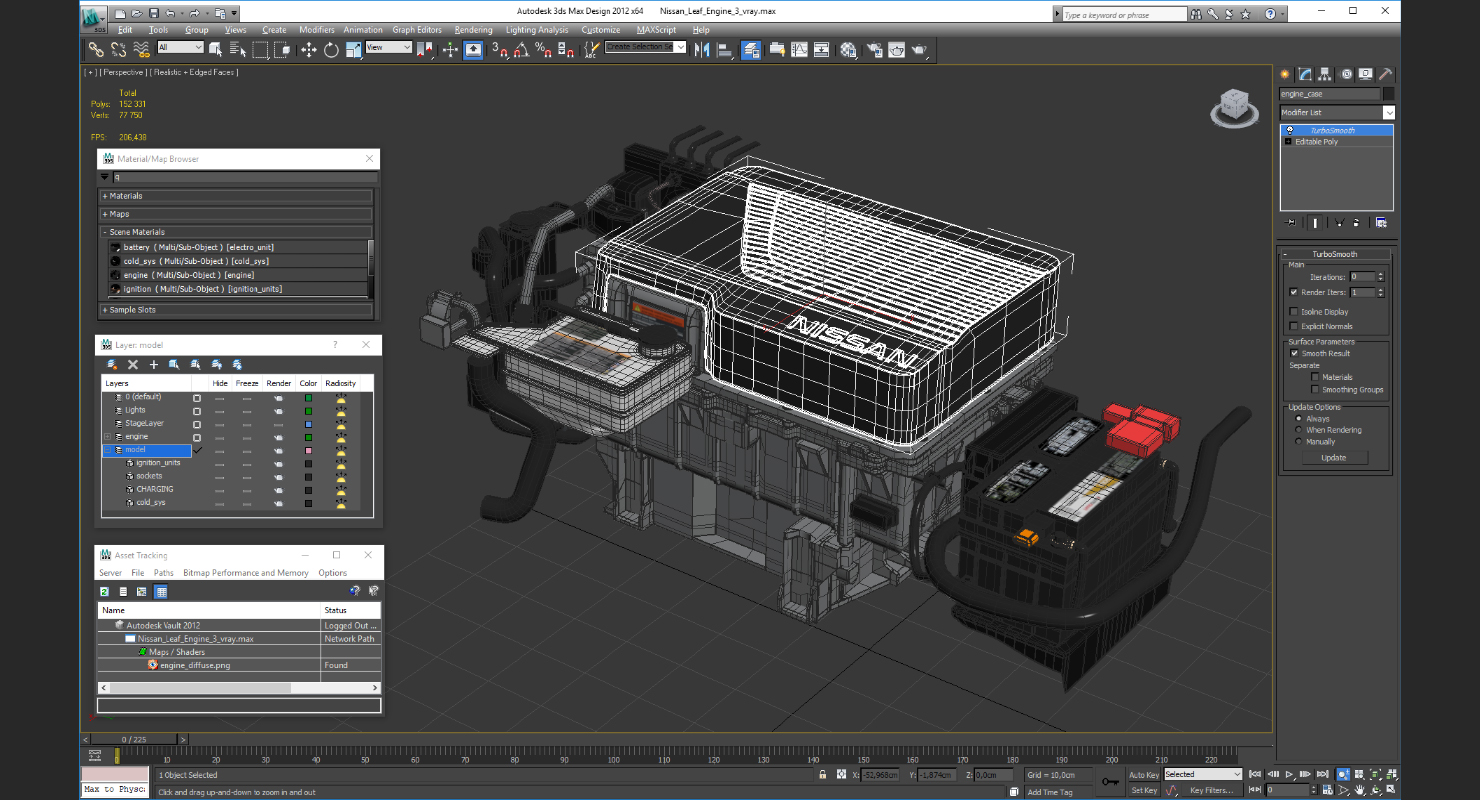This screenshot has width=1480, height=800.
Task: Click Go to Start playback button
Action: [1255, 774]
